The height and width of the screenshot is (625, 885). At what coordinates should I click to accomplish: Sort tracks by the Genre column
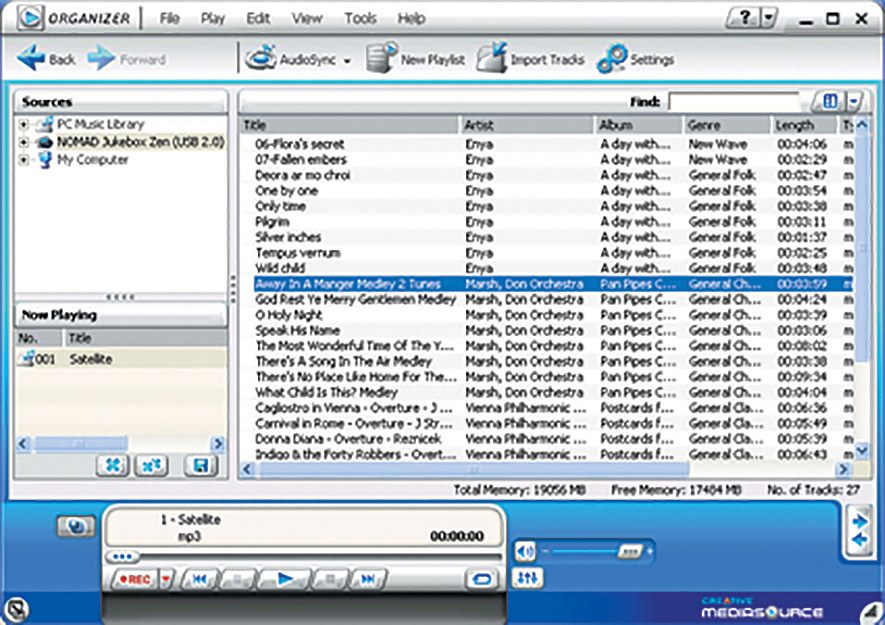click(727, 125)
